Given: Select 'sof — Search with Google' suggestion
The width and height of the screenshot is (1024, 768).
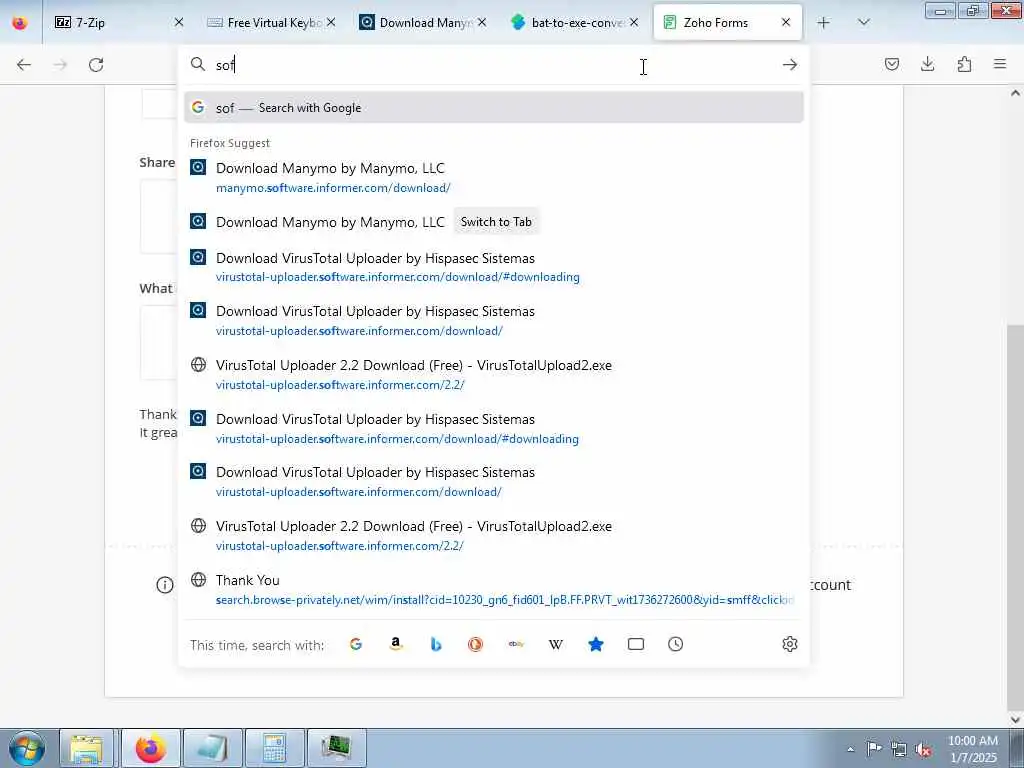Looking at the screenshot, I should (494, 108).
